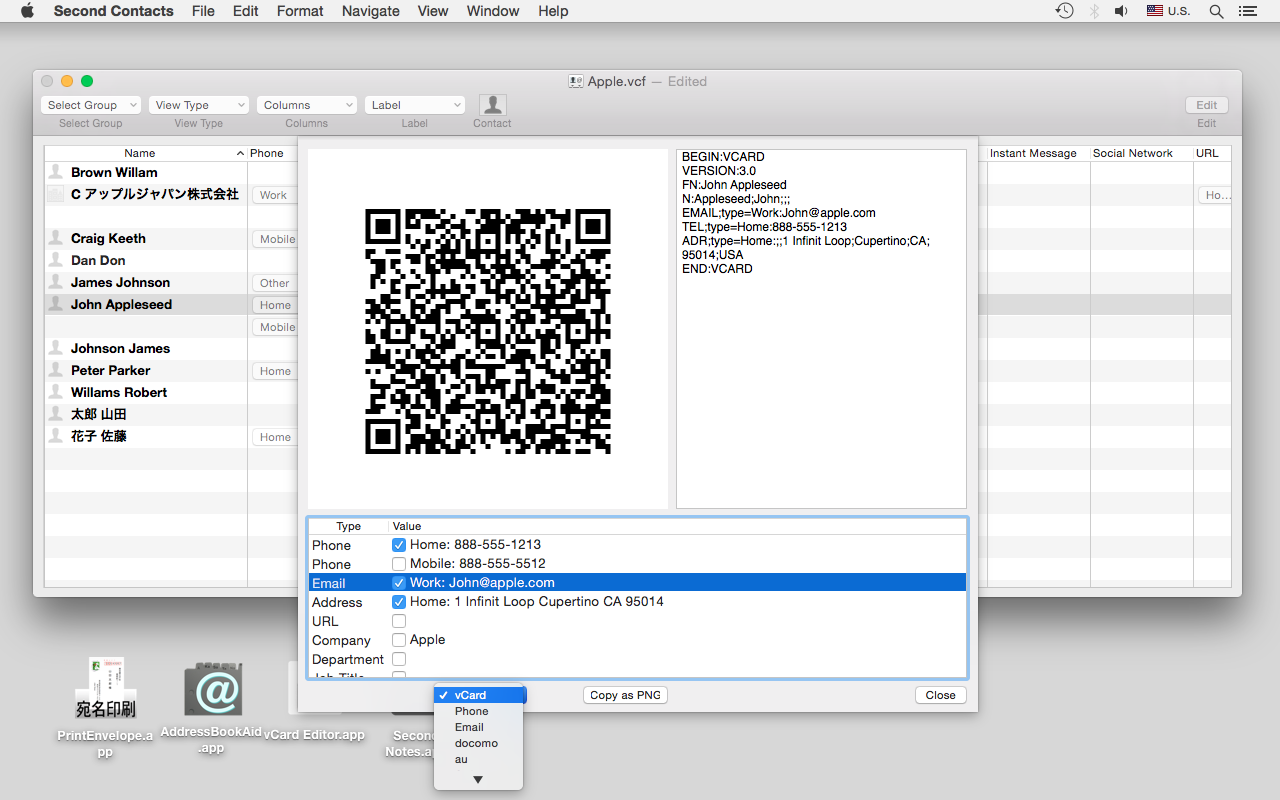
Task: Close the QR code sheet
Action: pyautogui.click(x=940, y=695)
